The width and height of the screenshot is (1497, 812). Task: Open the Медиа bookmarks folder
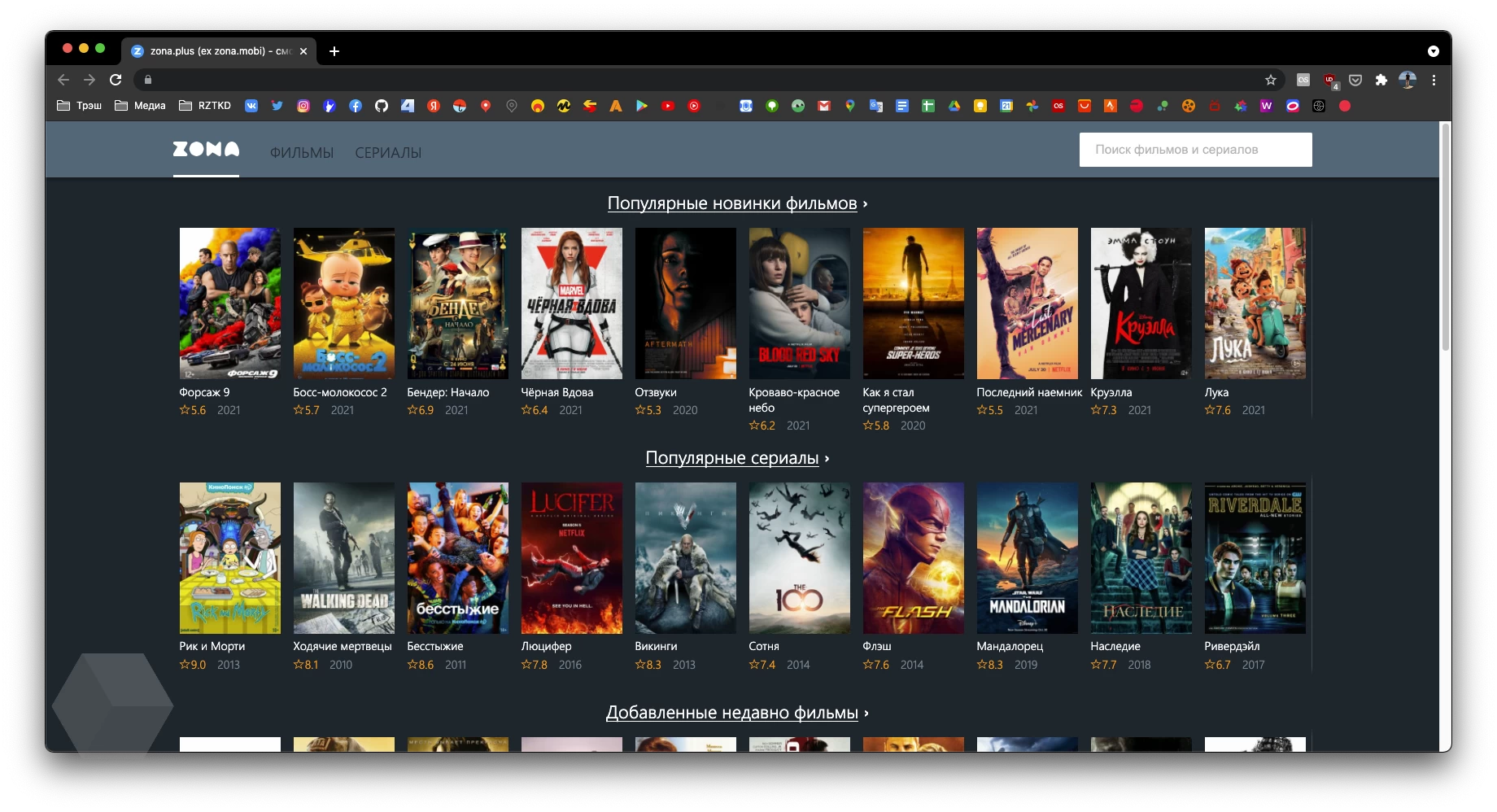[x=140, y=106]
